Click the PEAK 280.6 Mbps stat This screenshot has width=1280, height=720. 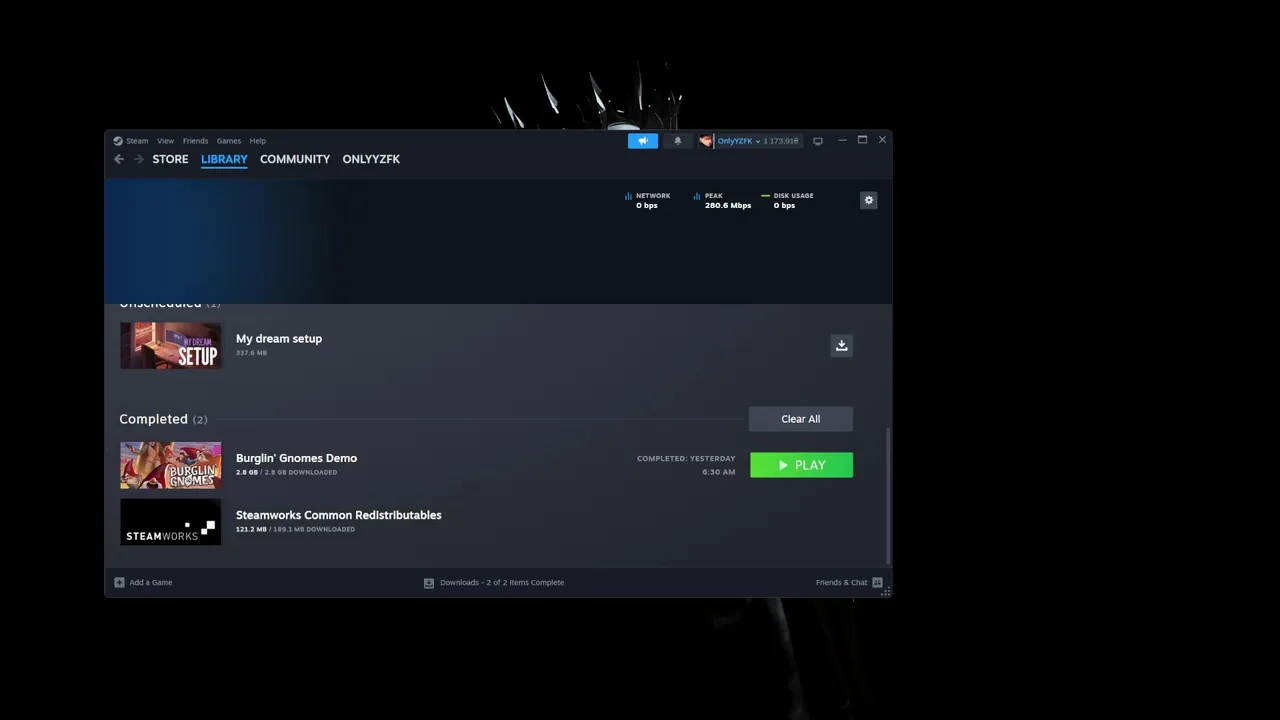[721, 200]
